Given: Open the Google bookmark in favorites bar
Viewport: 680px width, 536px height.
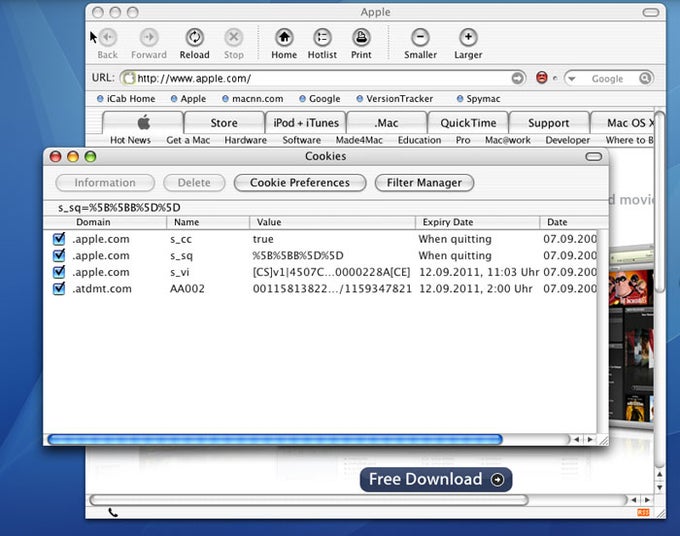Looking at the screenshot, I should 320,99.
